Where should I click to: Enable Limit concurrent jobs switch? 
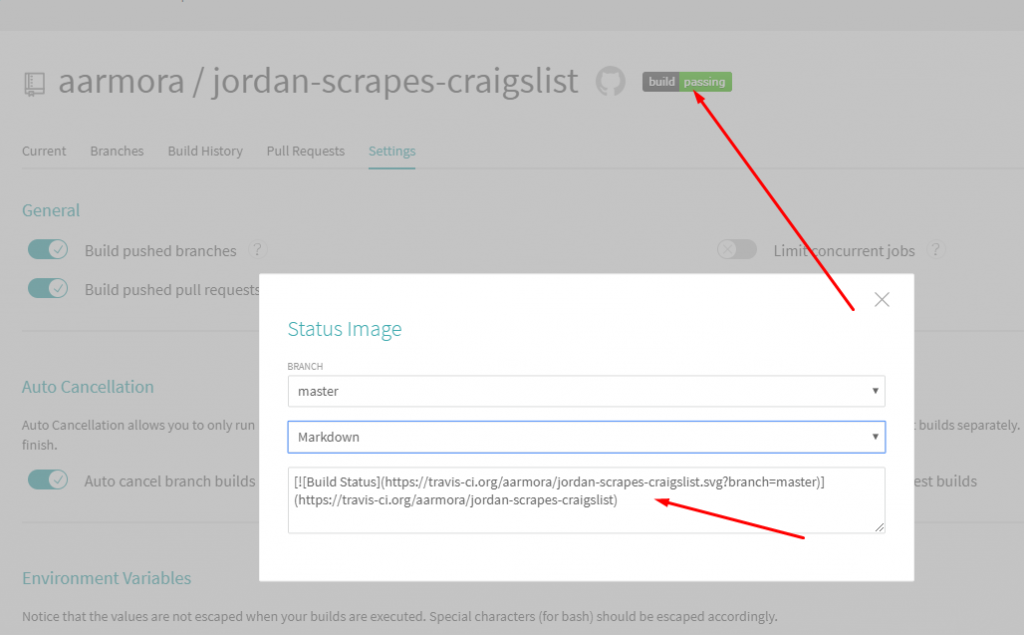pos(737,250)
